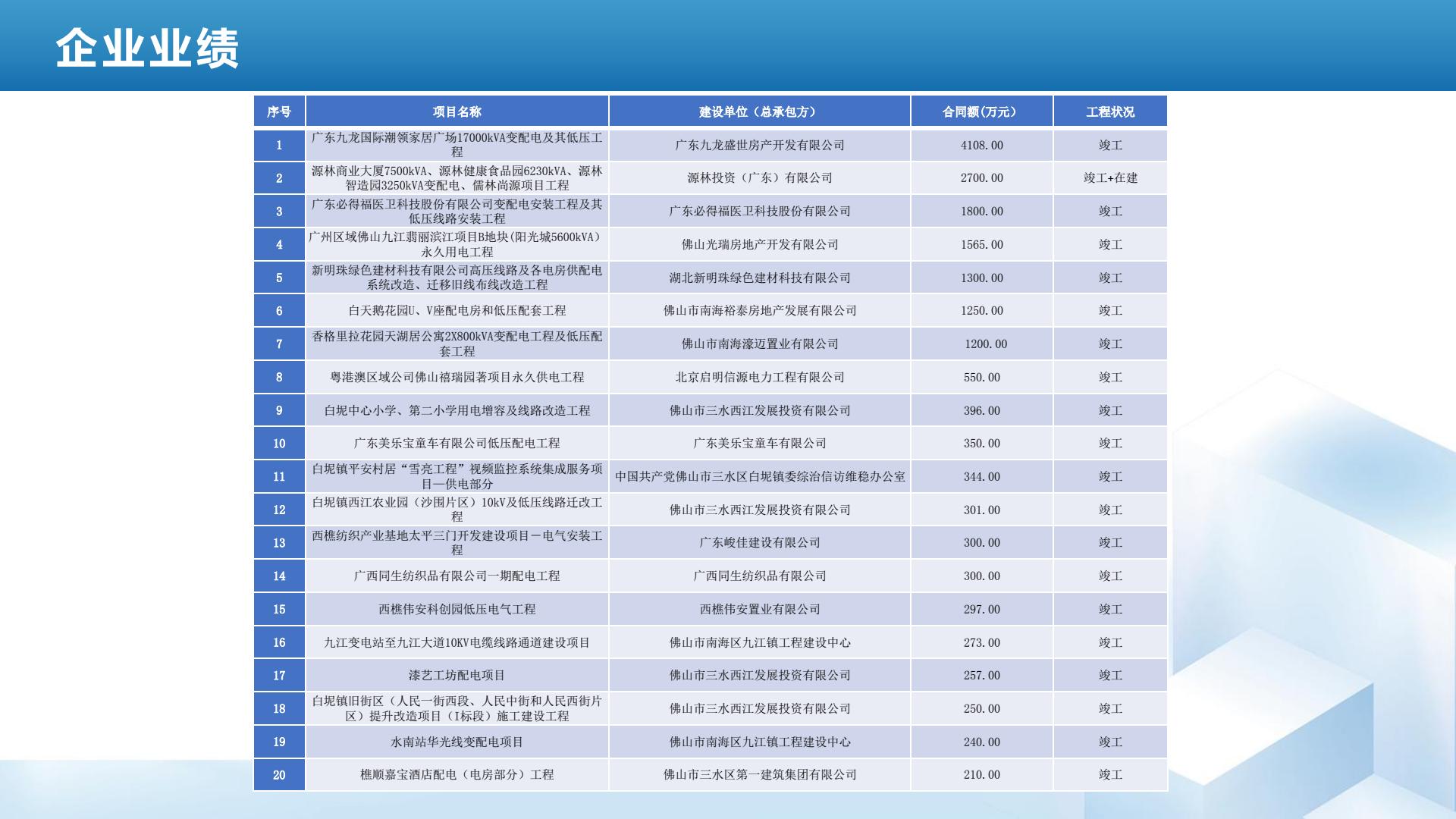Click serial number "20" in the first column
1456x819 pixels.
click(x=279, y=775)
